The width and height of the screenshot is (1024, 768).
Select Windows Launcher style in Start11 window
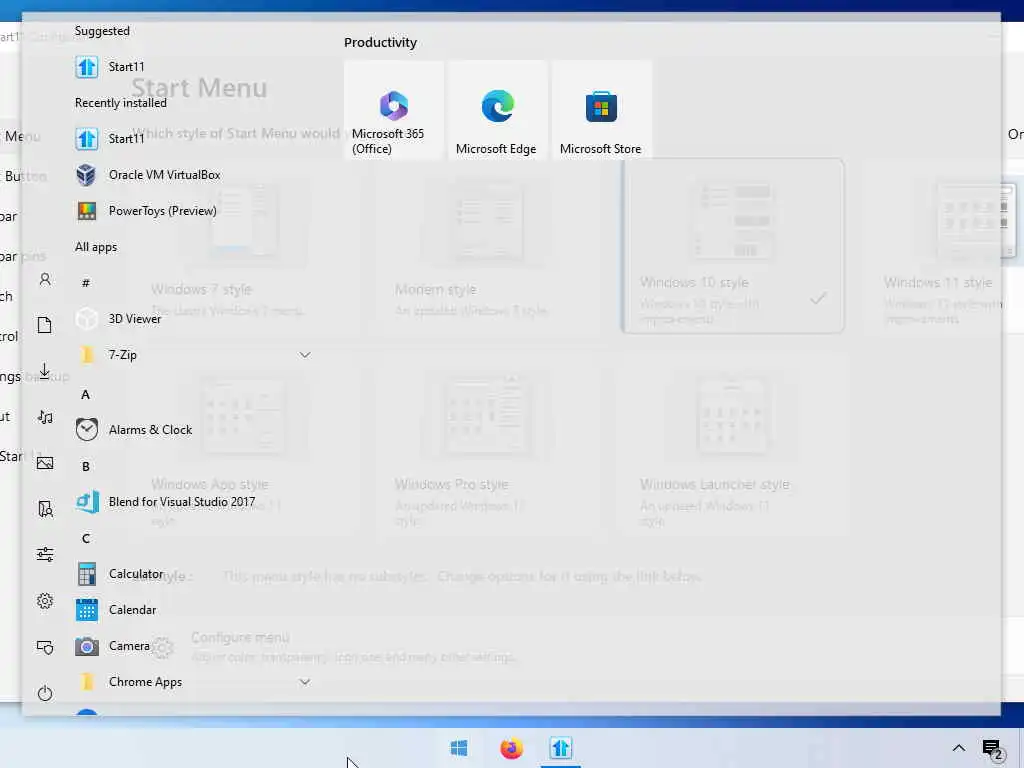(733, 447)
